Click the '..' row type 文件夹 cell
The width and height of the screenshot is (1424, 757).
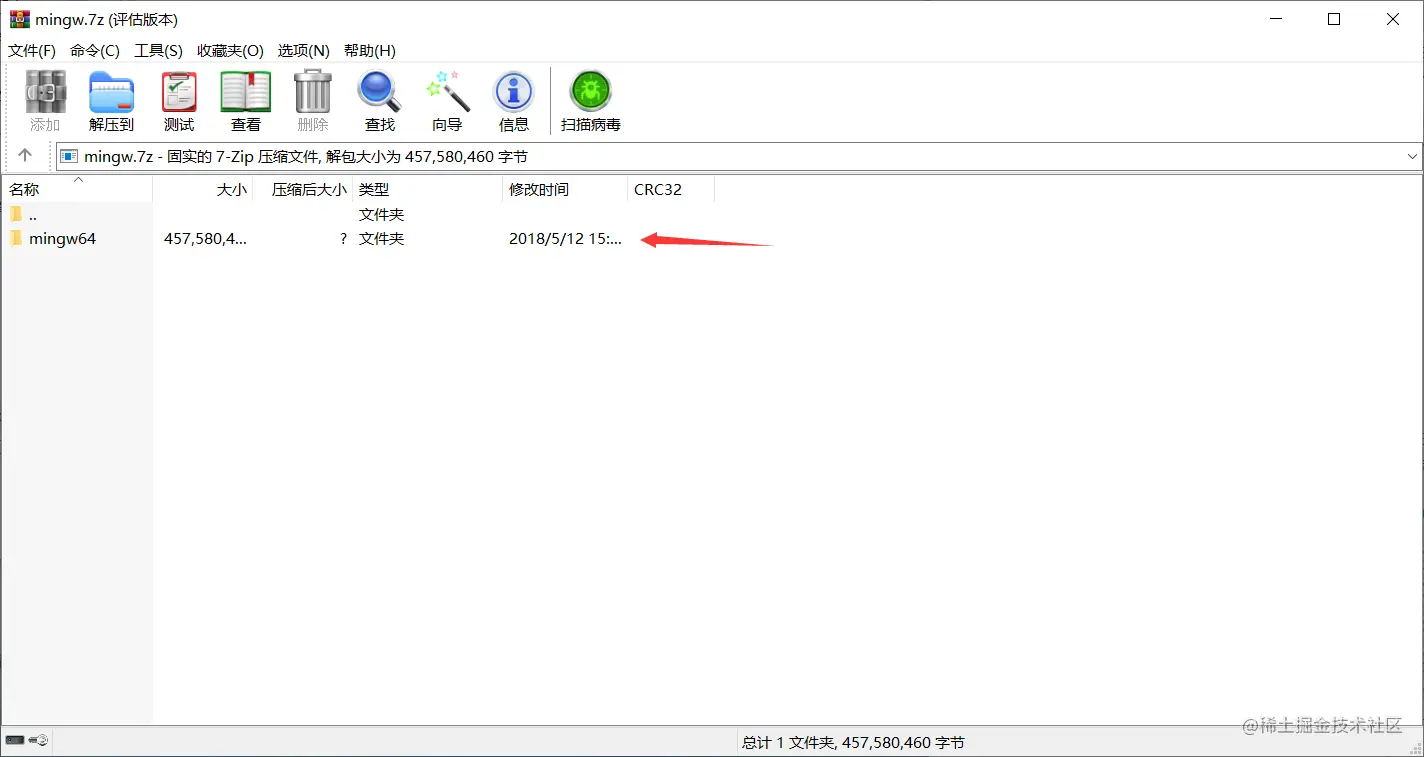click(x=382, y=214)
